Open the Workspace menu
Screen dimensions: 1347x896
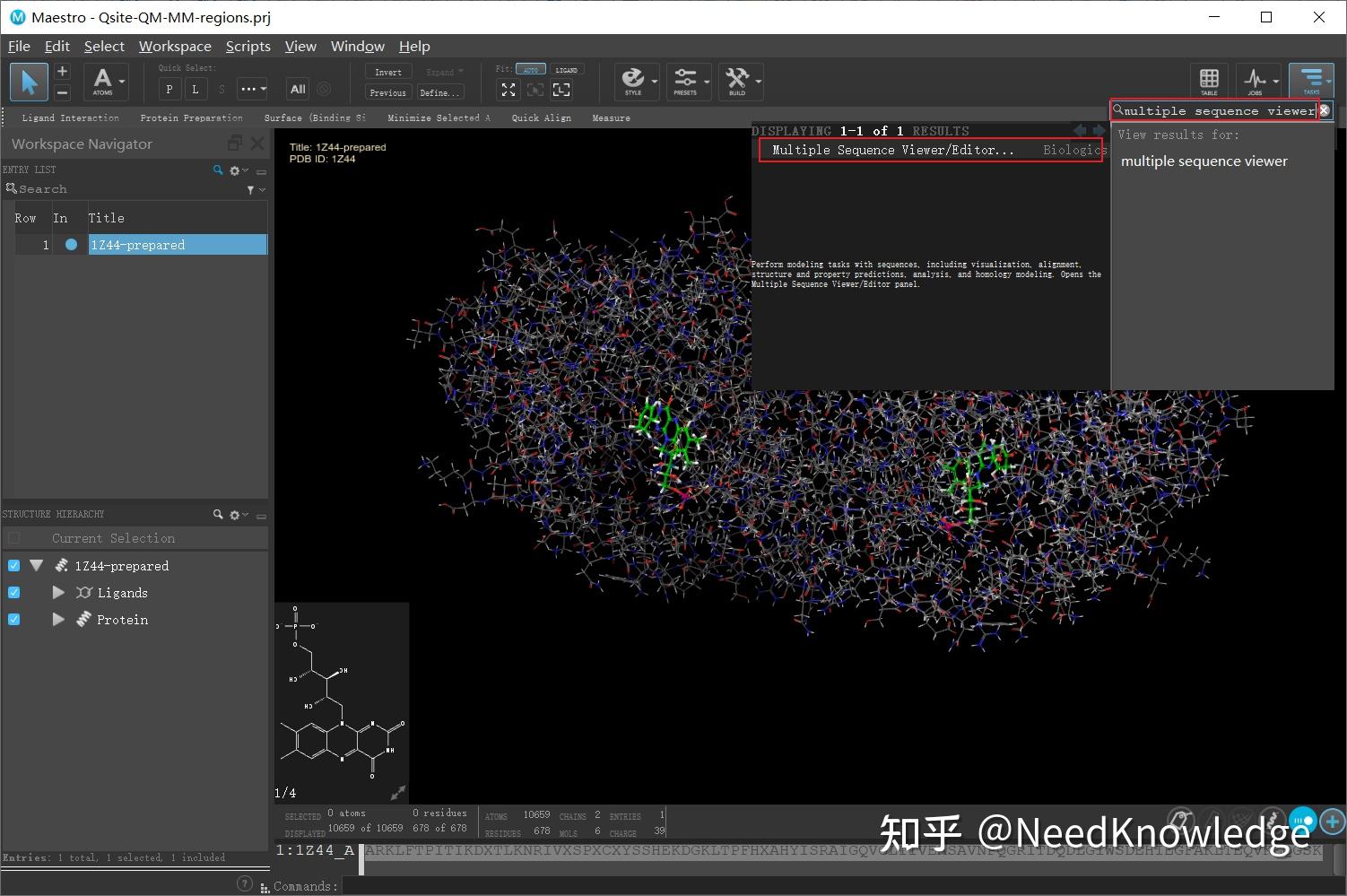(x=175, y=46)
